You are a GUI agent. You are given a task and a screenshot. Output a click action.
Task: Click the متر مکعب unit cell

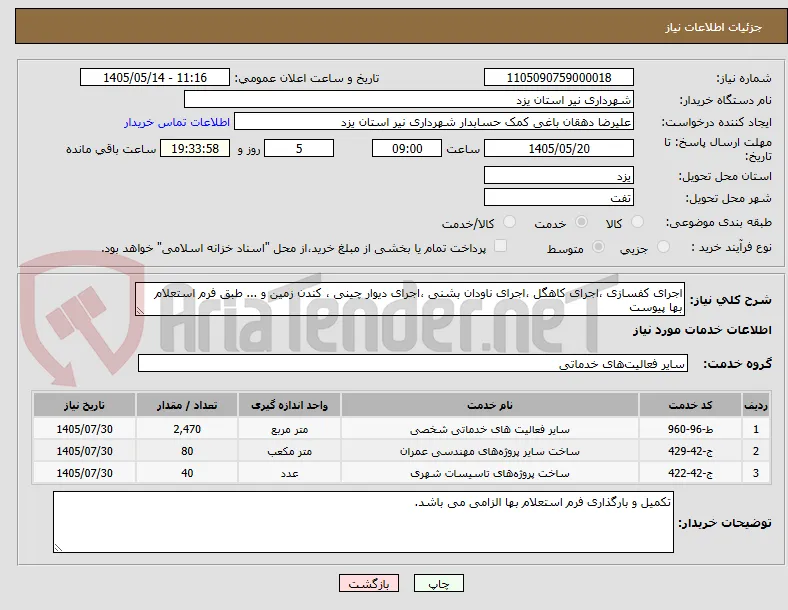[289, 451]
